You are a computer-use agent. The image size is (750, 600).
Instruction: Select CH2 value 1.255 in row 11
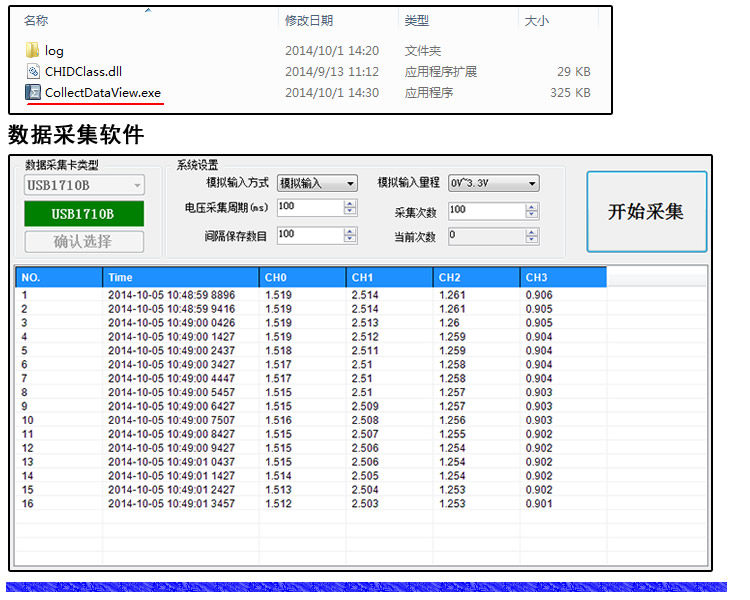[x=452, y=434]
